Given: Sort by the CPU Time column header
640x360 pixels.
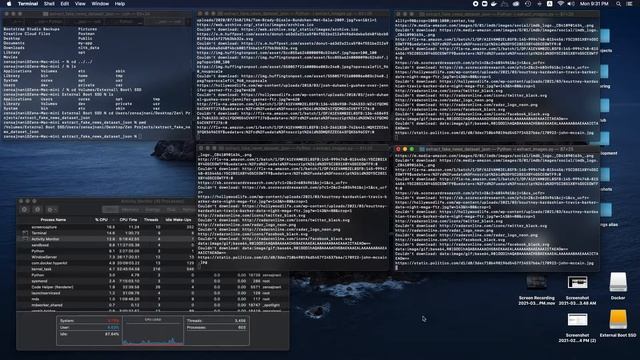Looking at the screenshot, I should 128,220.
